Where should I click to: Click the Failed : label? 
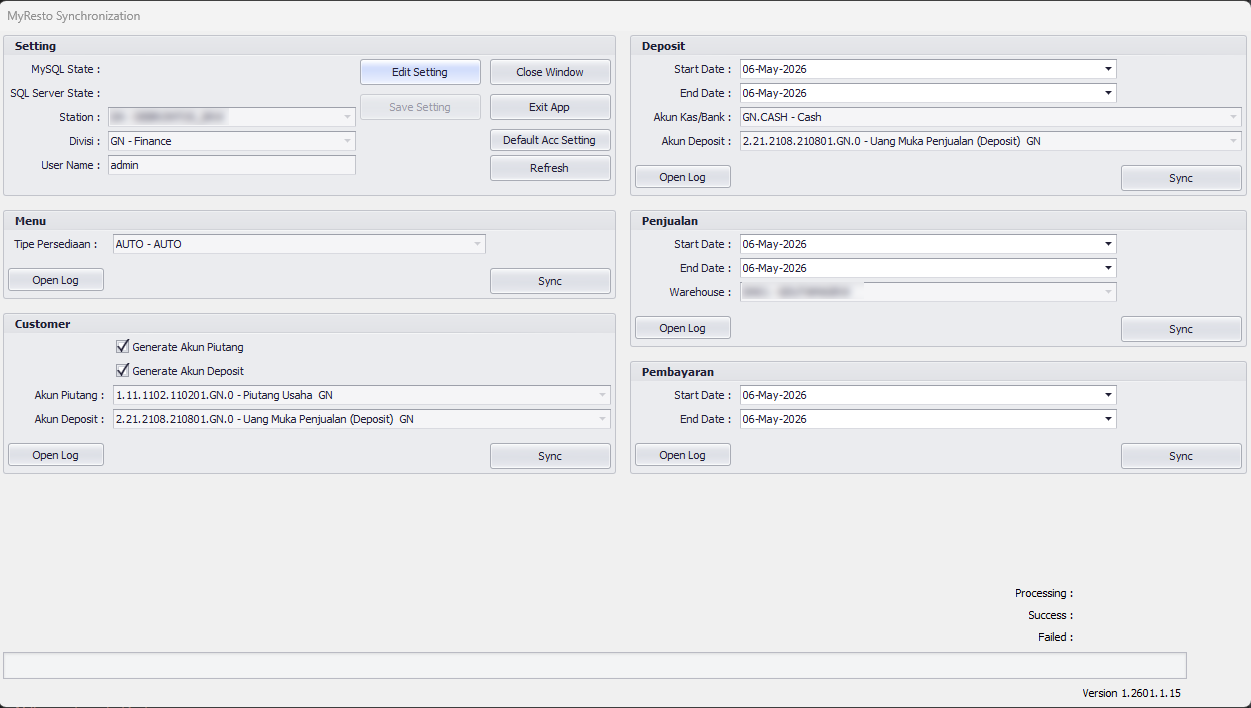1056,637
